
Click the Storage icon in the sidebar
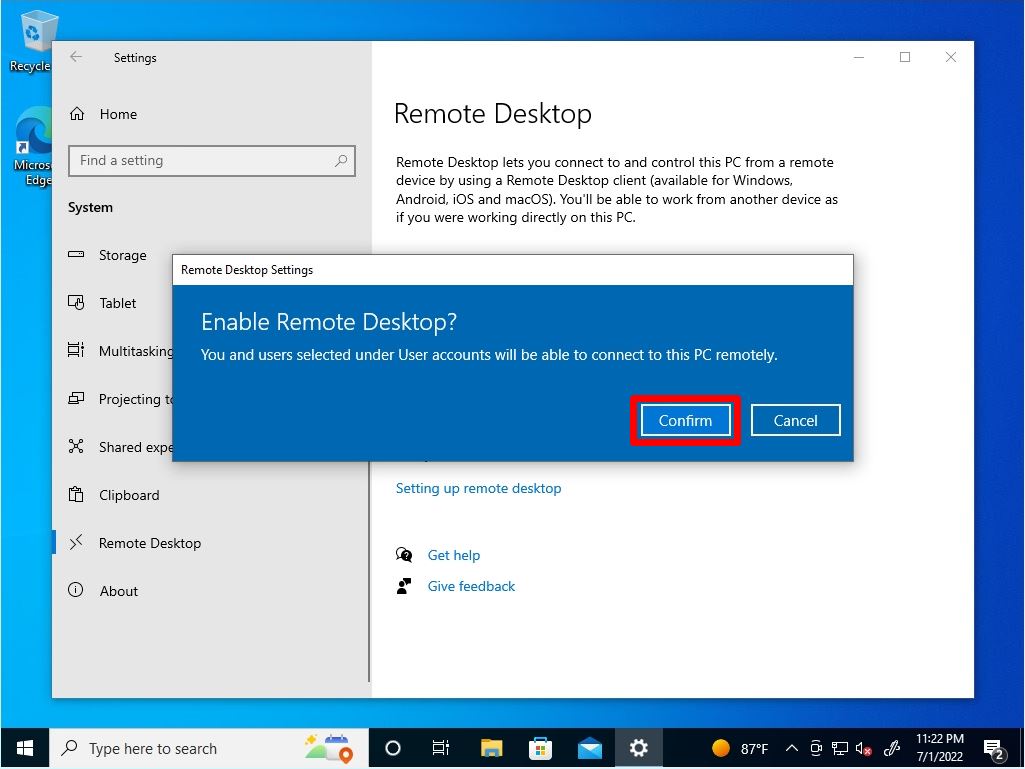click(78, 255)
